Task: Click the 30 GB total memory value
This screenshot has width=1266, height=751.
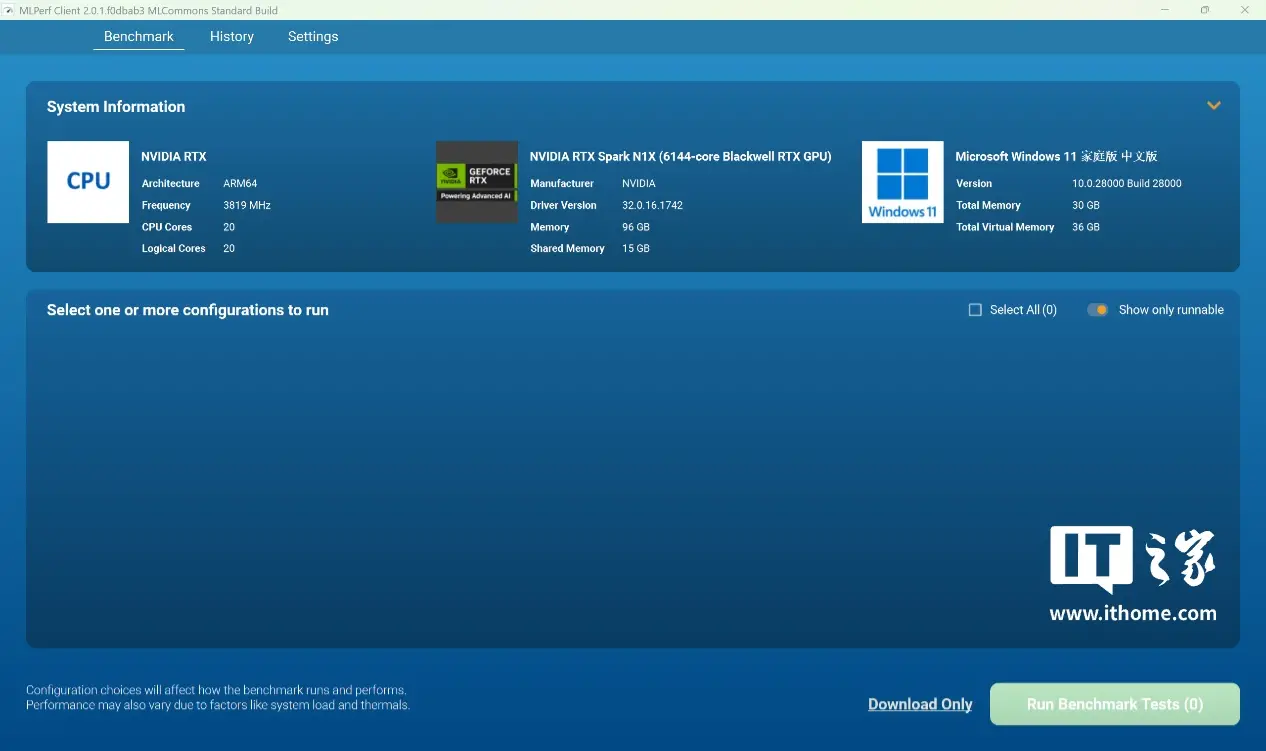Action: (x=1086, y=205)
